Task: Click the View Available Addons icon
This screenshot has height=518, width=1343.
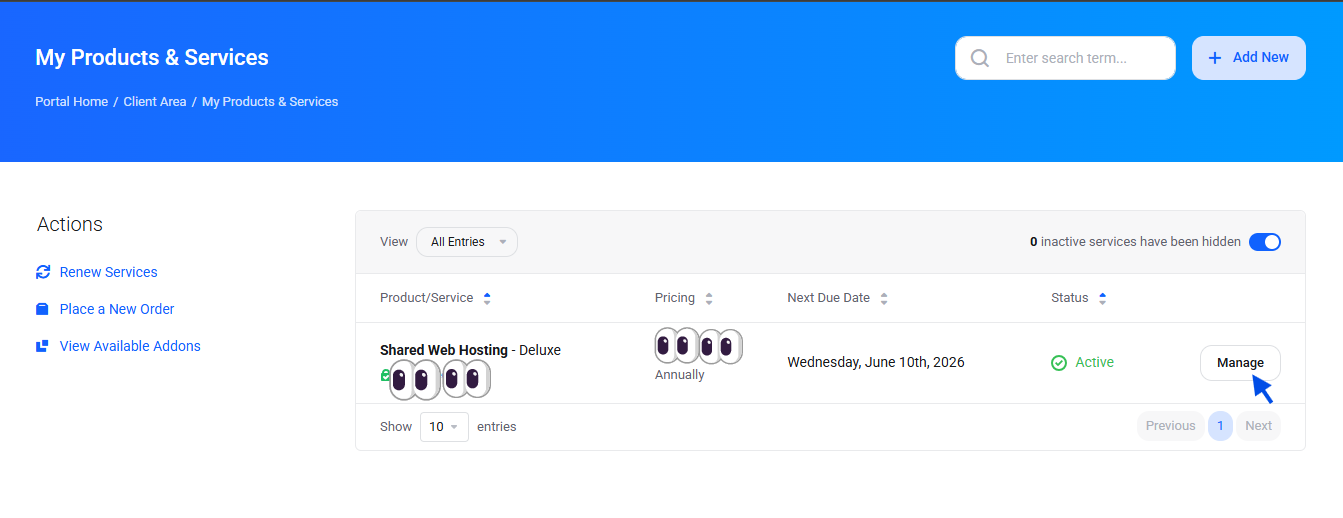Action: pos(43,346)
